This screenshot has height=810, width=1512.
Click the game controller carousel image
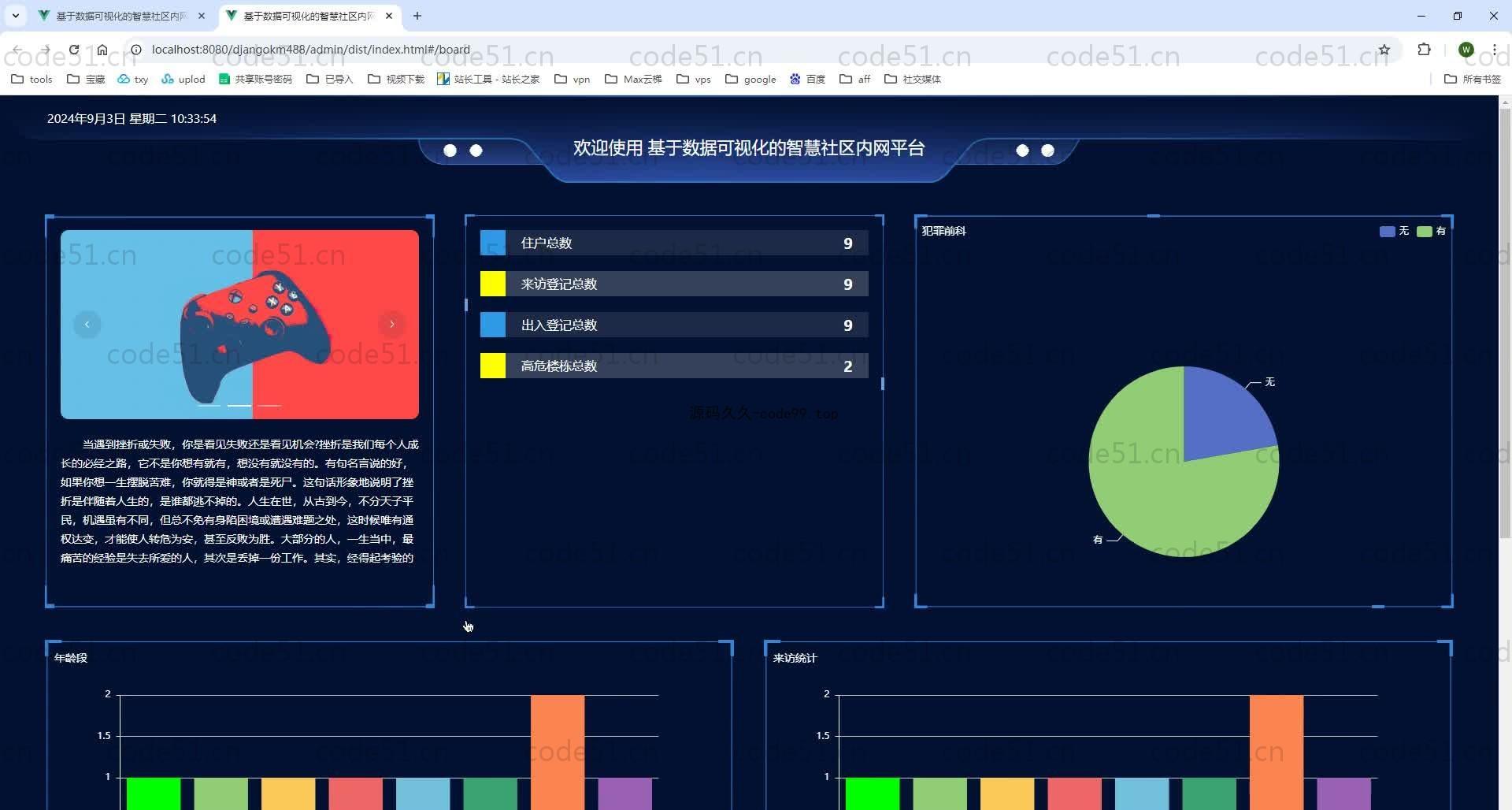pos(239,324)
